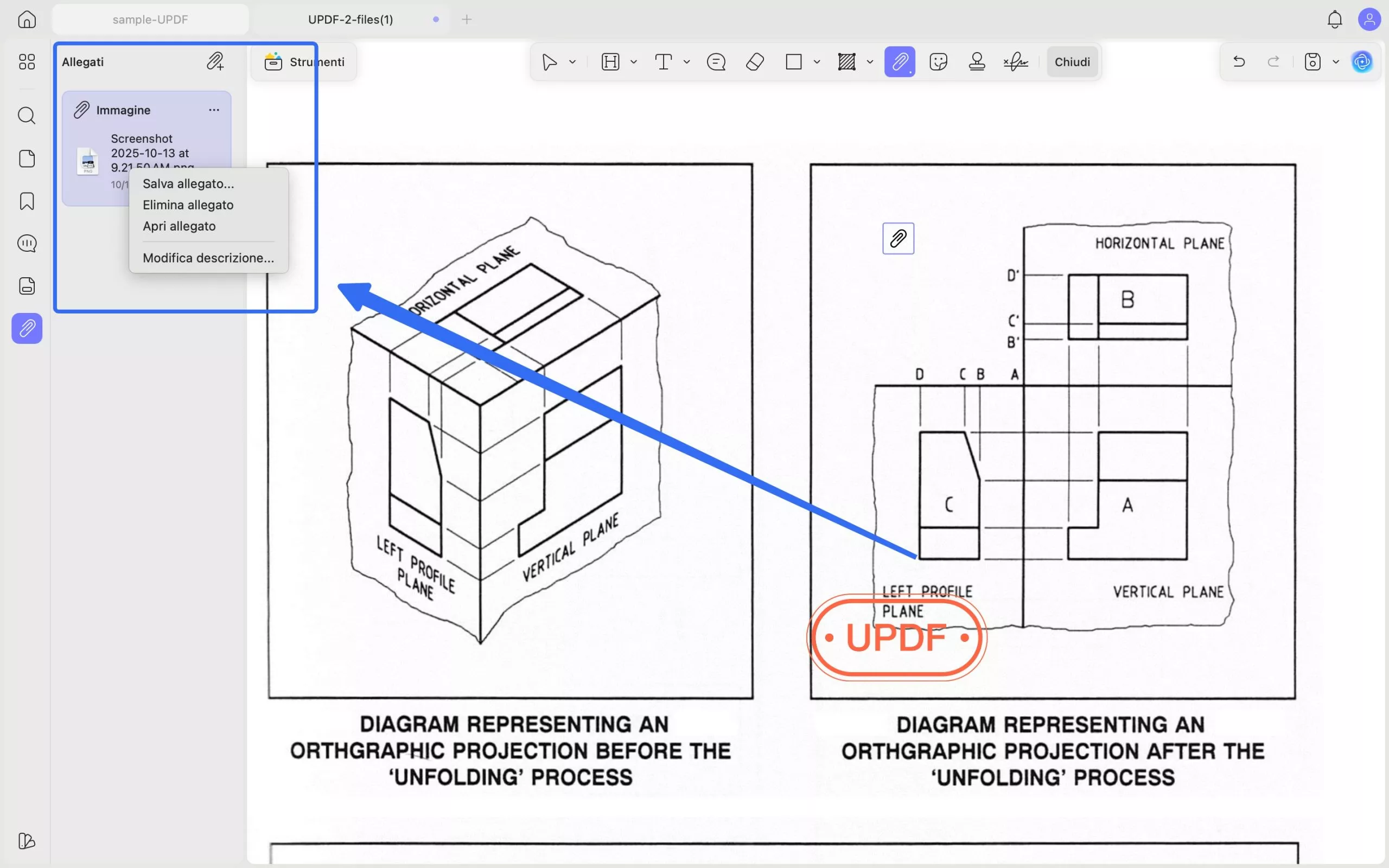The image size is (1389, 868).
Task: Click the red UPDF stamp on page
Action: (896, 637)
